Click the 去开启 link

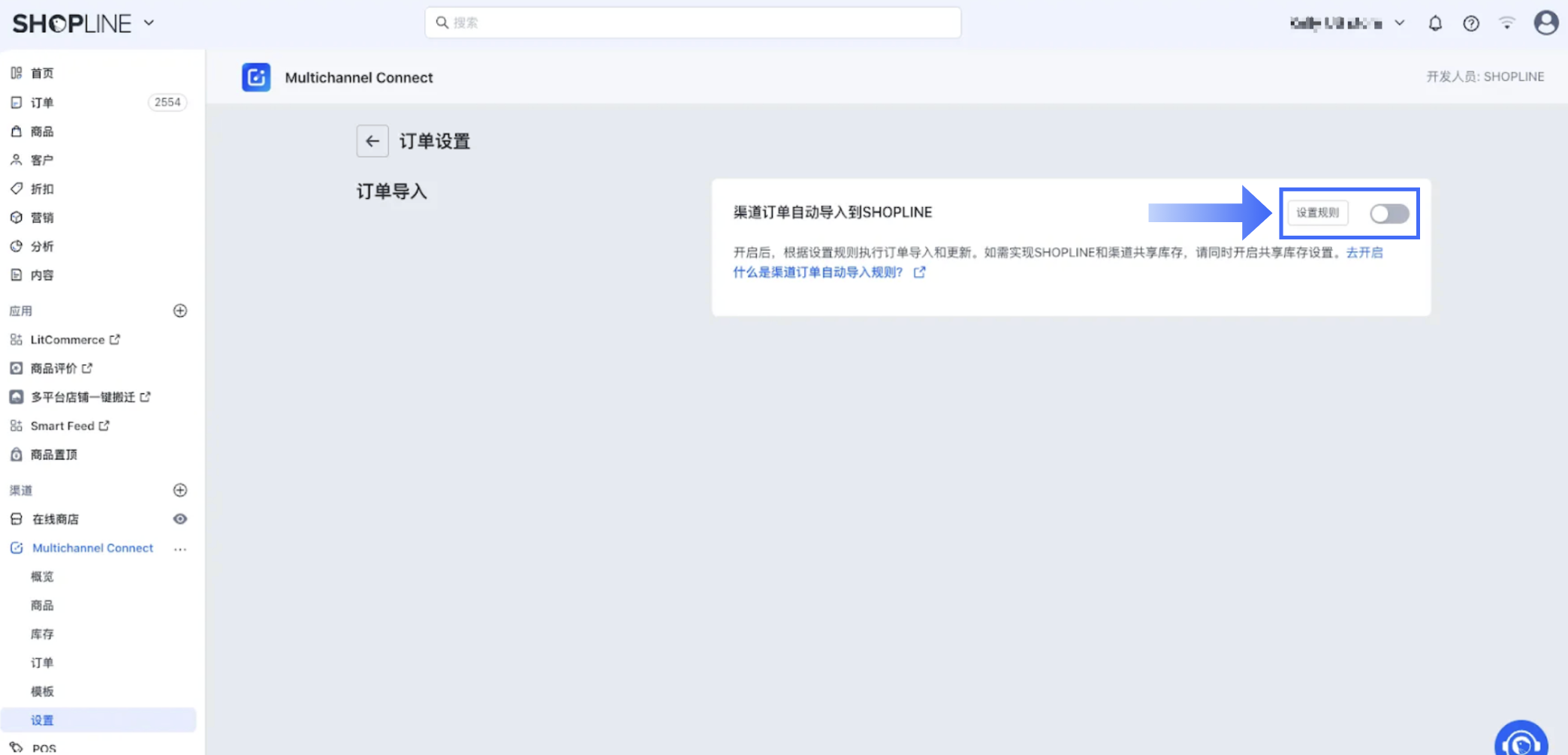[1364, 252]
